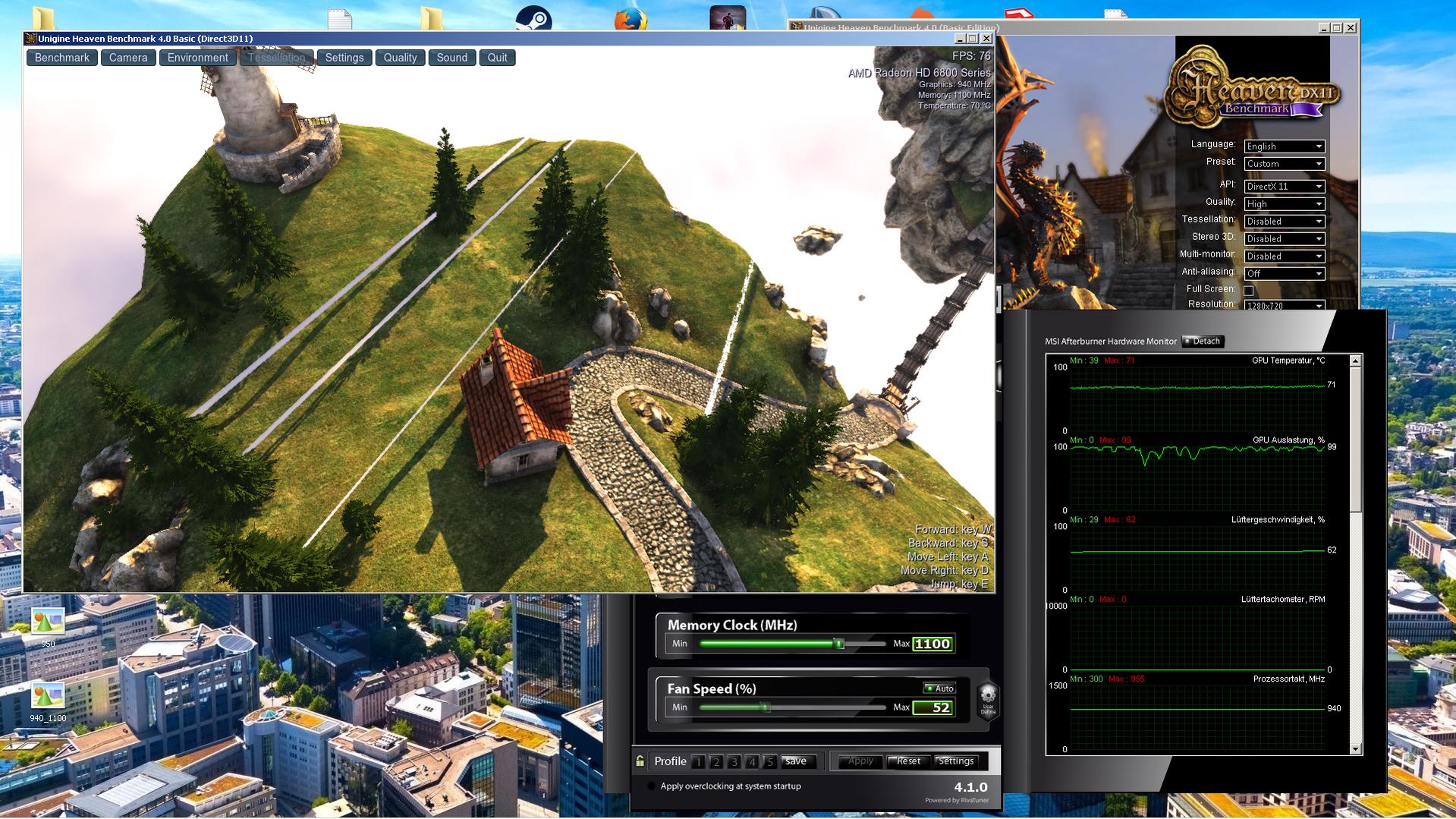
Task: Click the Heaven Direct3D11 window title icon
Action: pos(30,38)
